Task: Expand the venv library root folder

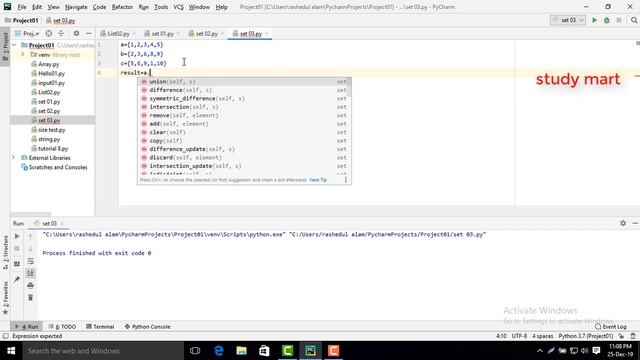Action: point(23,54)
